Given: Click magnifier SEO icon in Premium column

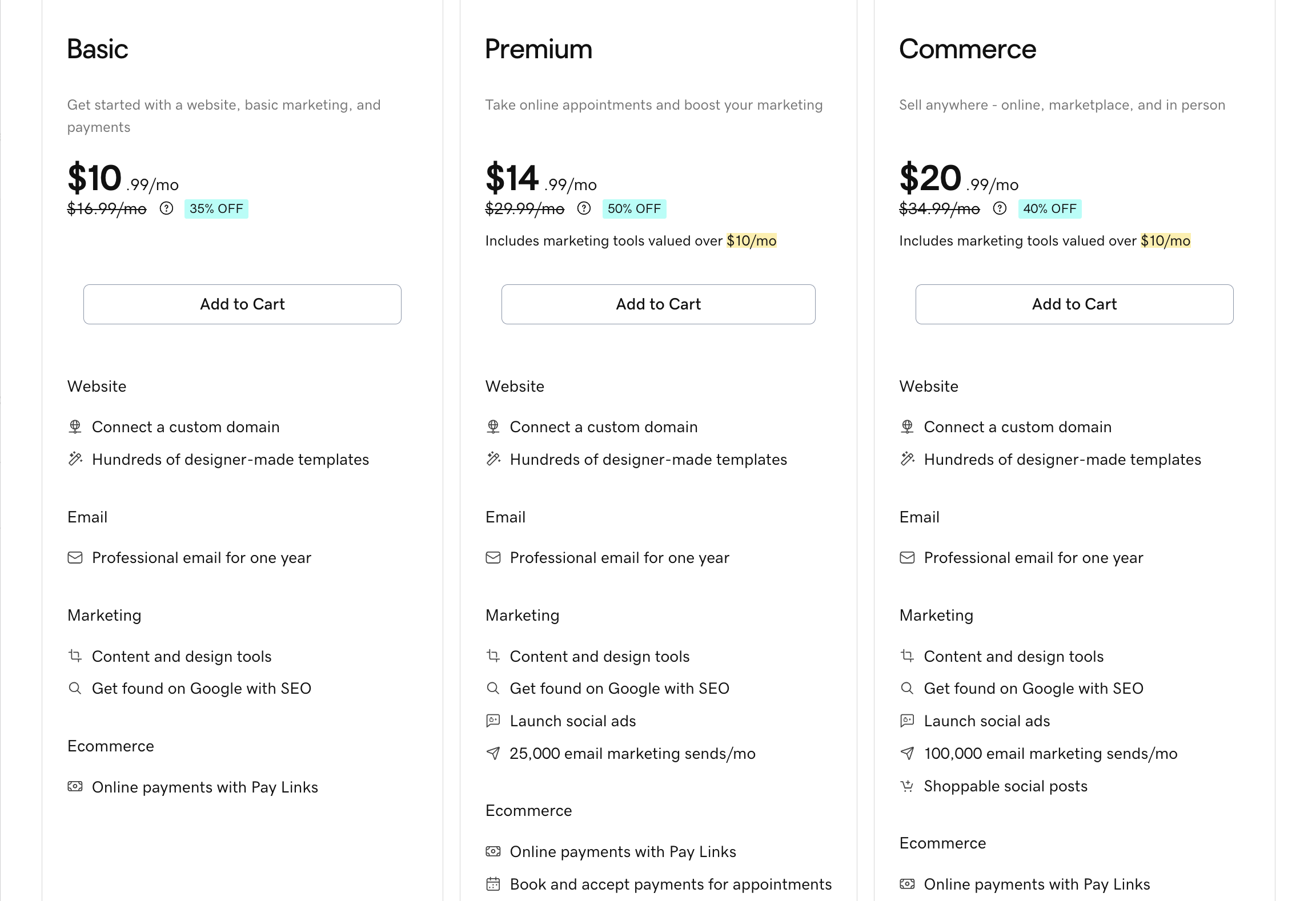Looking at the screenshot, I should click(492, 688).
